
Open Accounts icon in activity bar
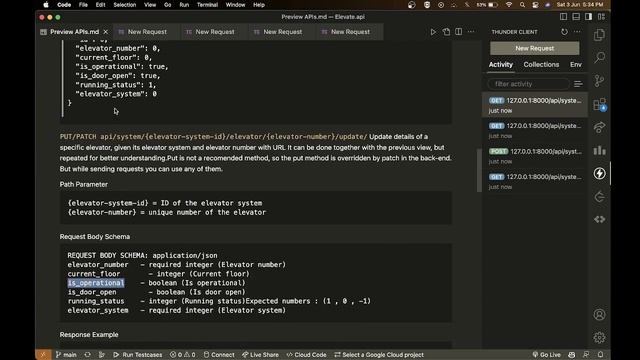[x=599, y=315]
